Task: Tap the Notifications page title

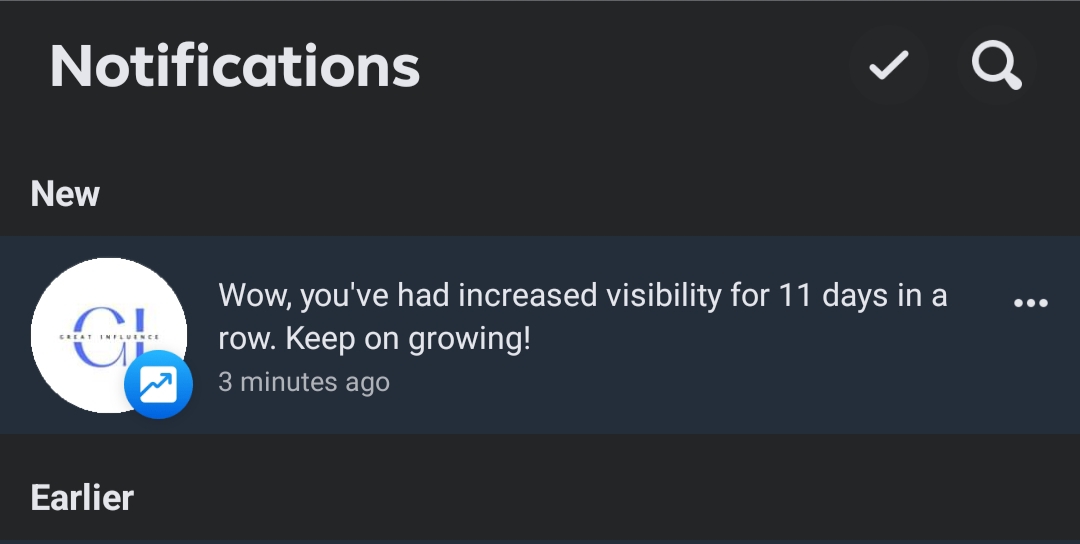Action: 235,66
